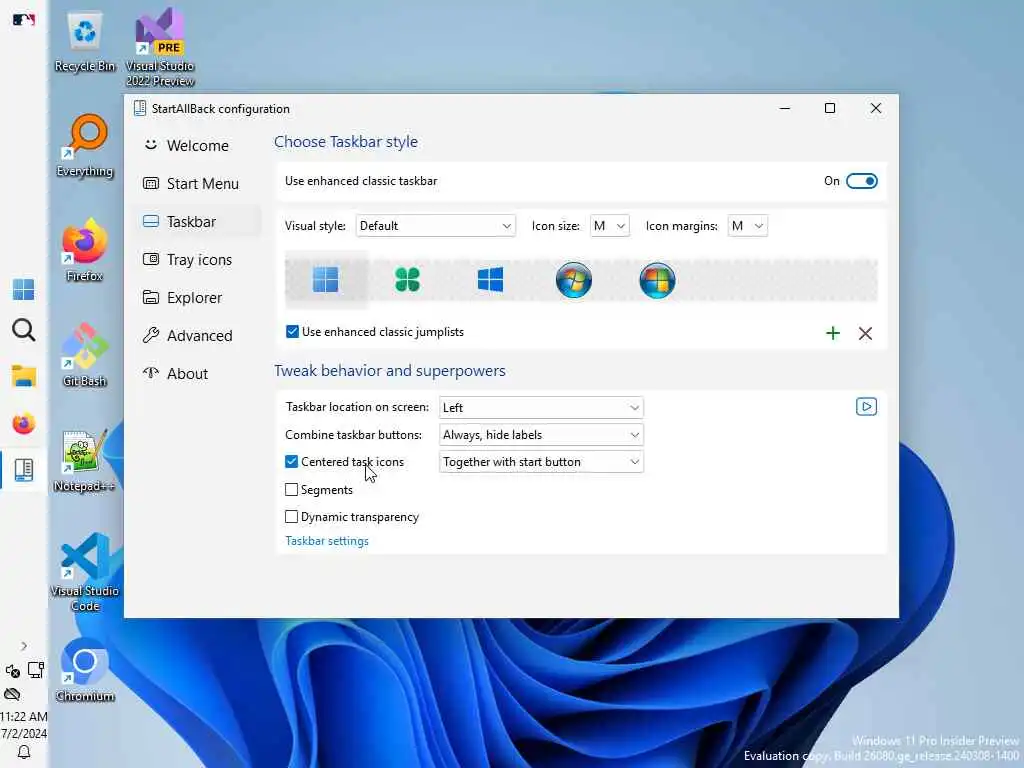The height and width of the screenshot is (768, 1024).
Task: Select the Windows 7 orb start button
Action: tap(574, 280)
